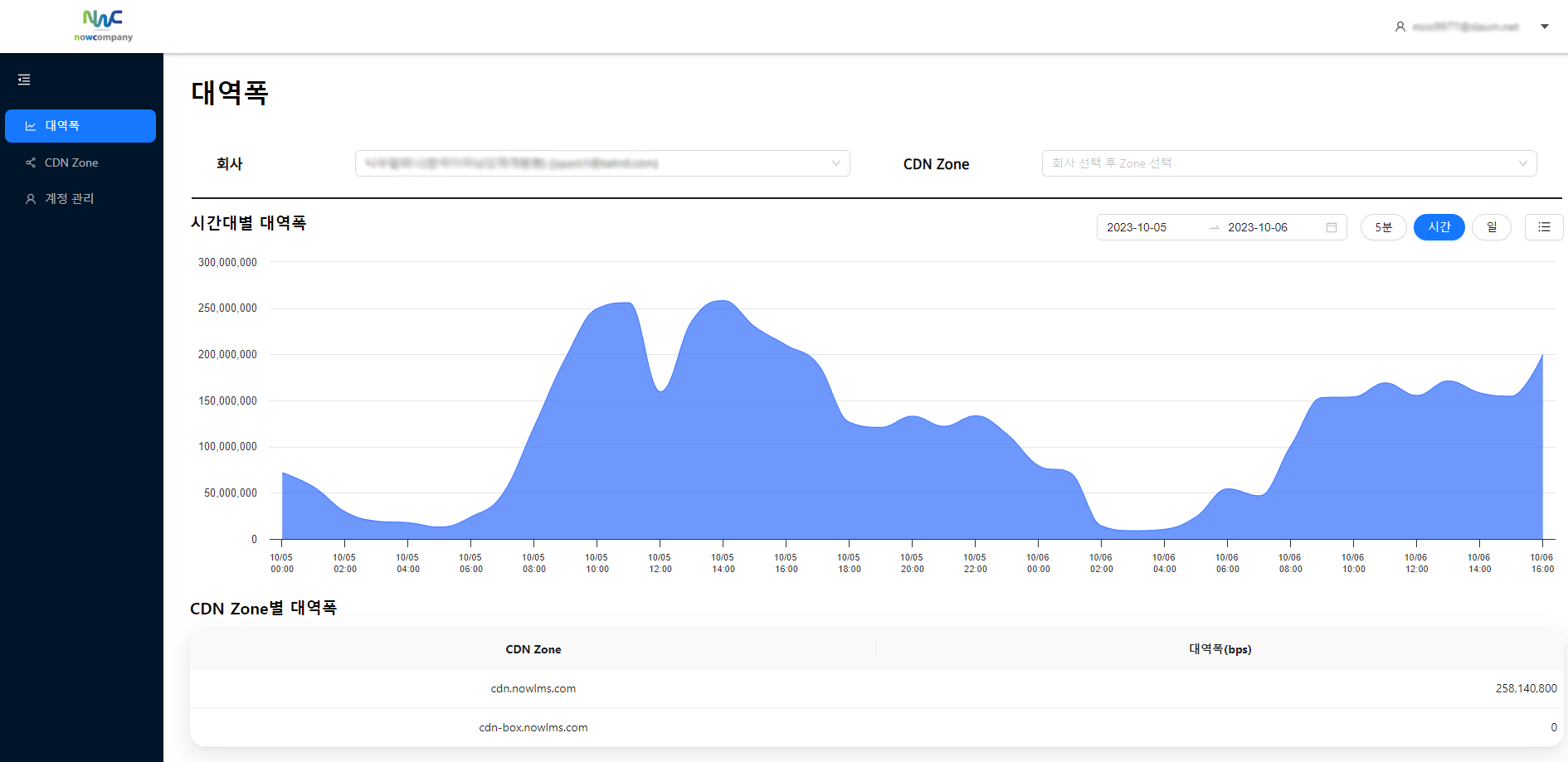Collapse the sidebar with the hamburger icon
Viewport: 1568px width, 762px height.
tap(24, 80)
